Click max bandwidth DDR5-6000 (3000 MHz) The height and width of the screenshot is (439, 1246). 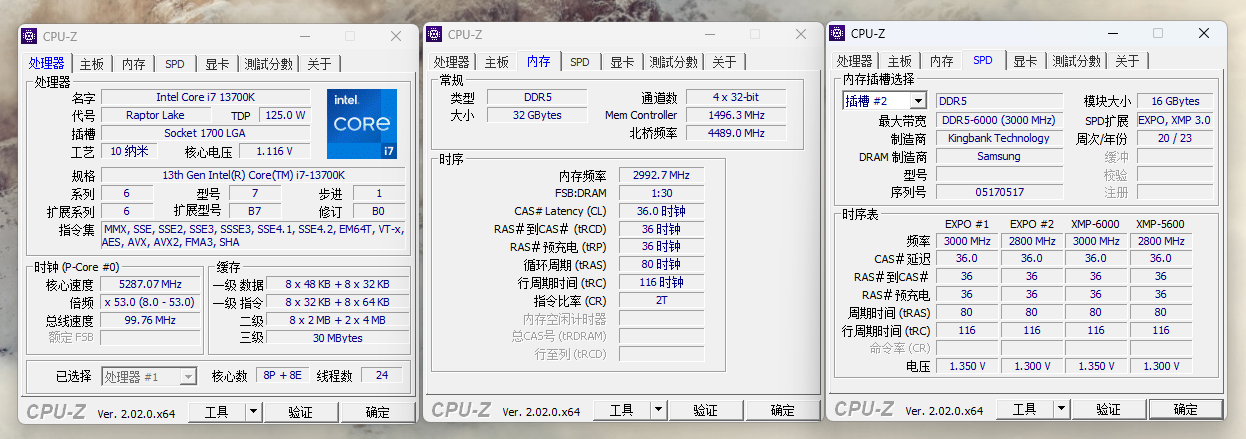(999, 120)
